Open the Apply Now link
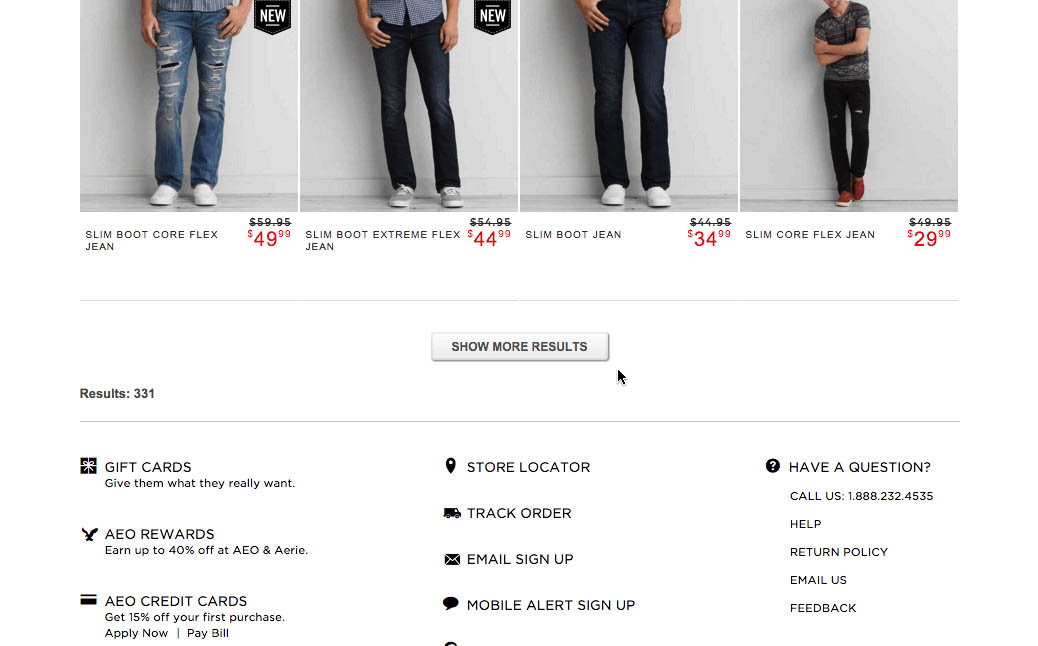The image size is (1038, 646). pos(136,633)
